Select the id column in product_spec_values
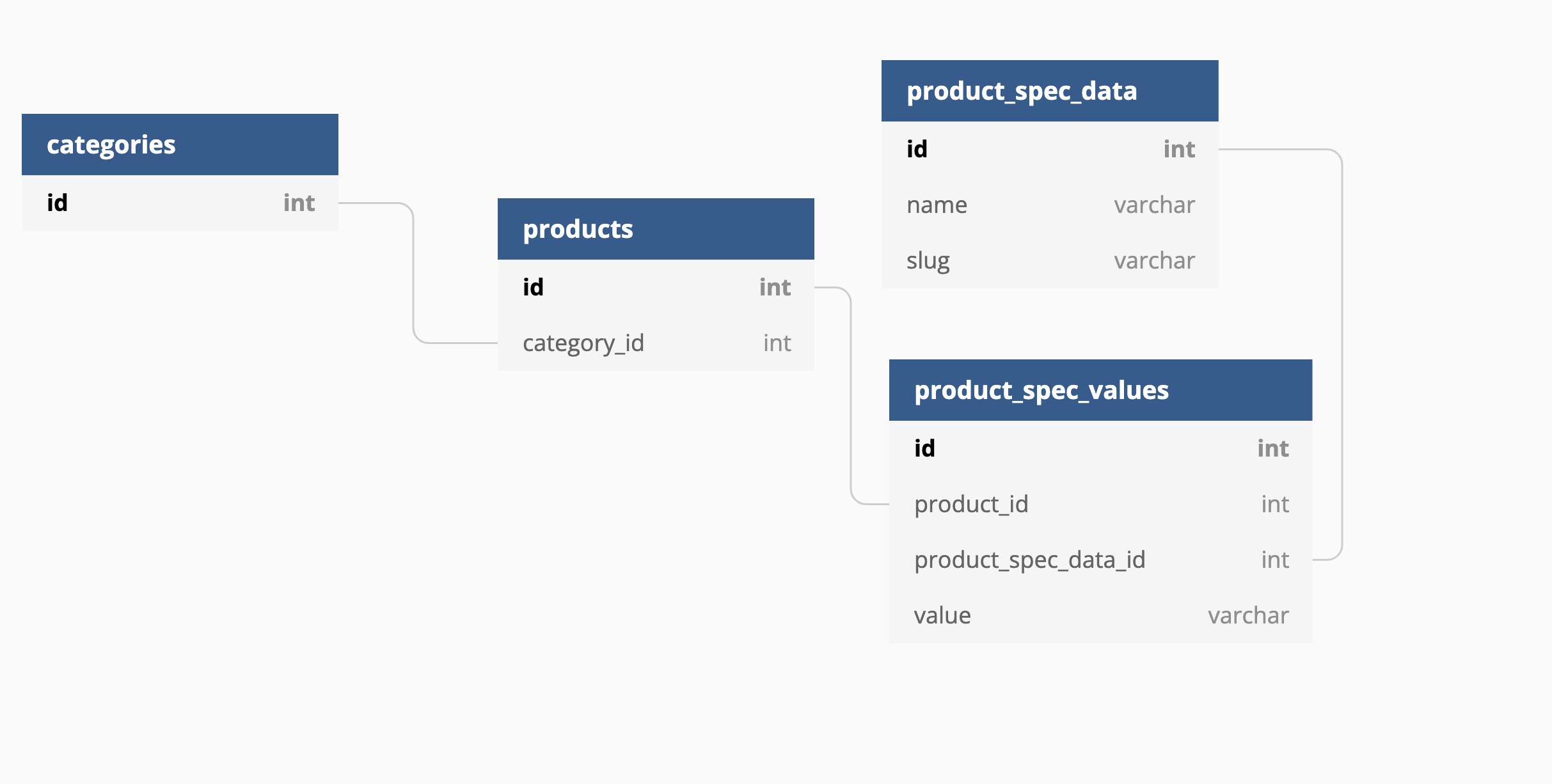Screen dimensions: 1552x784 [925, 449]
